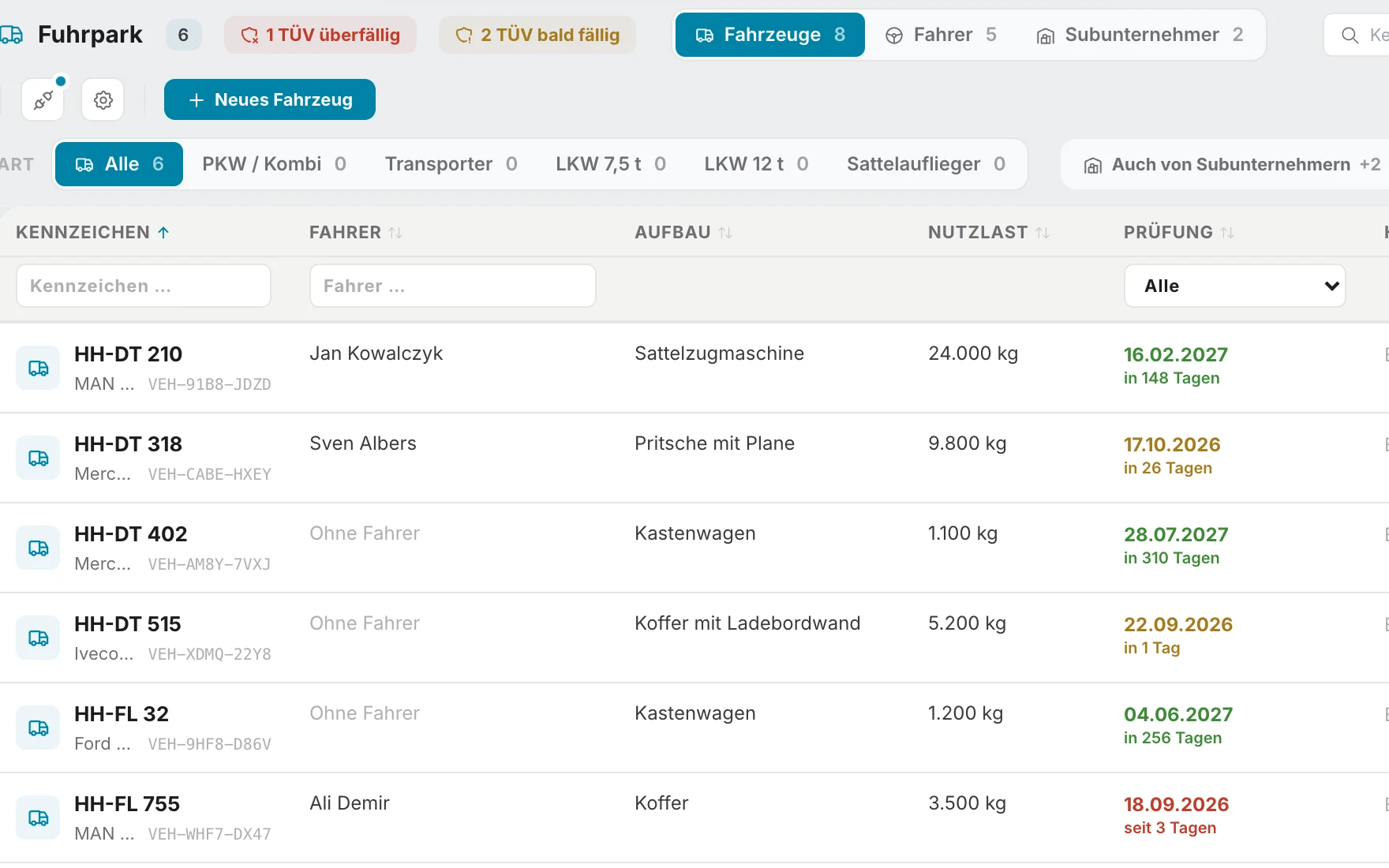The image size is (1389, 868).
Task: Select the 'PKW / Kombi' filter
Action: pos(274,164)
